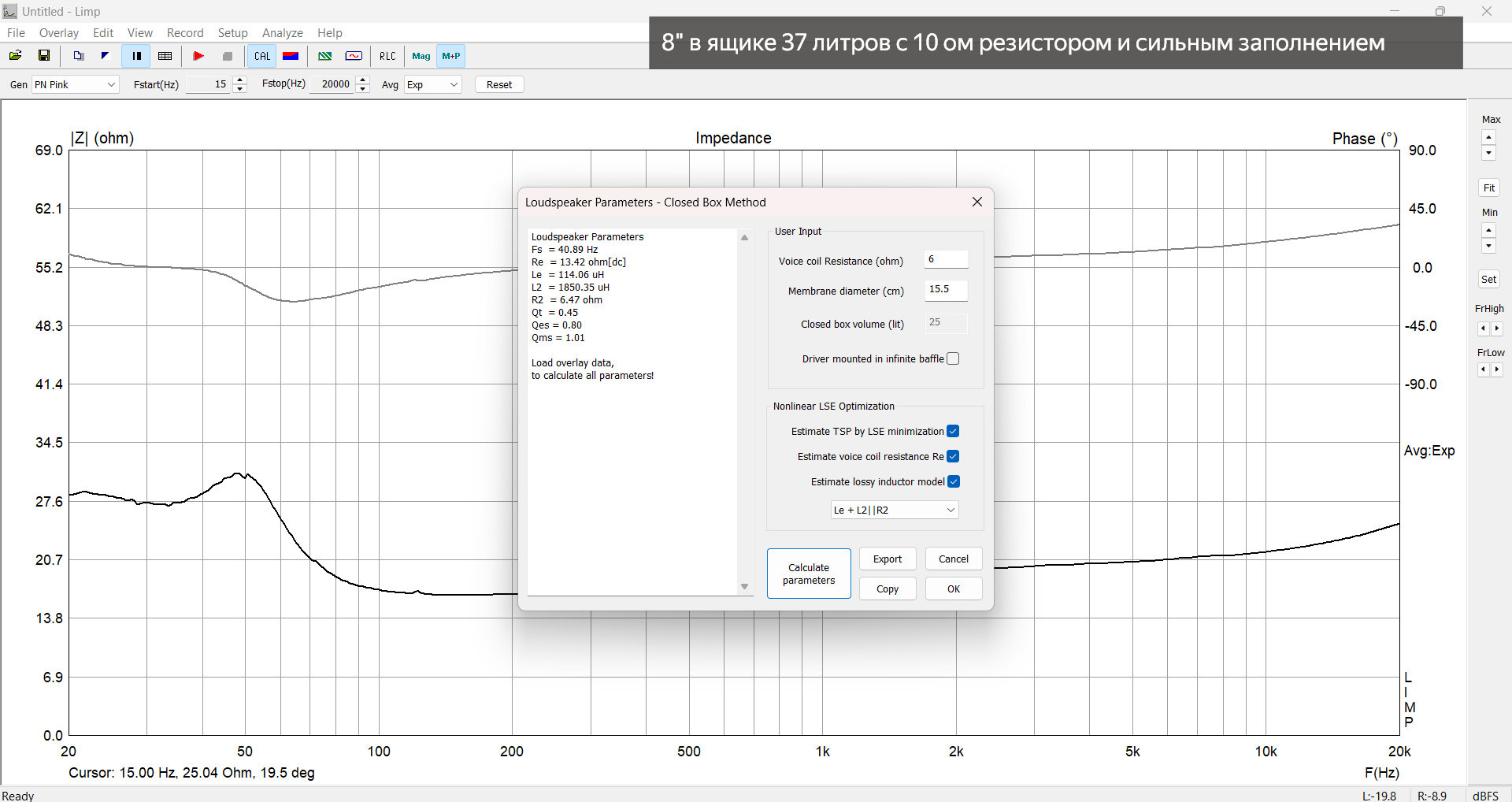1512x802 pixels.
Task: Save the file with the floppy disk icon
Action: [44, 56]
